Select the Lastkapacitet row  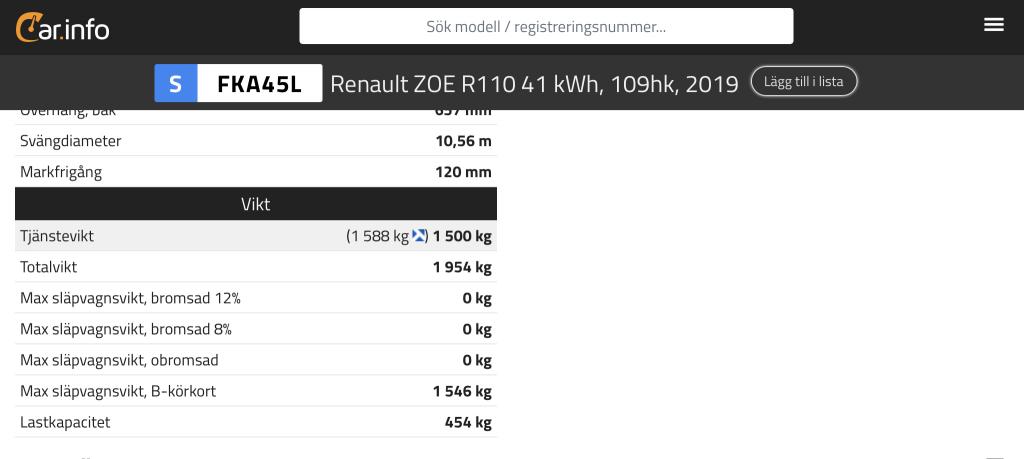256,422
